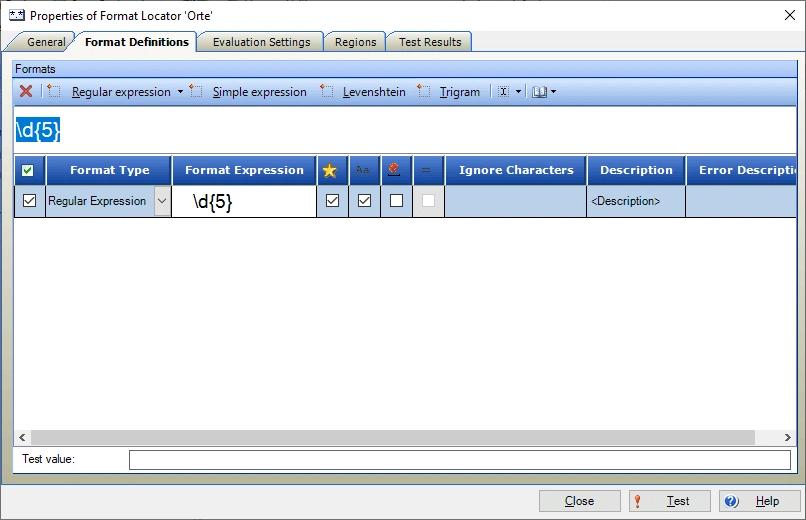806x520 pixels.
Task: Switch to the Evaluation Settings tab
Action: coord(261,42)
